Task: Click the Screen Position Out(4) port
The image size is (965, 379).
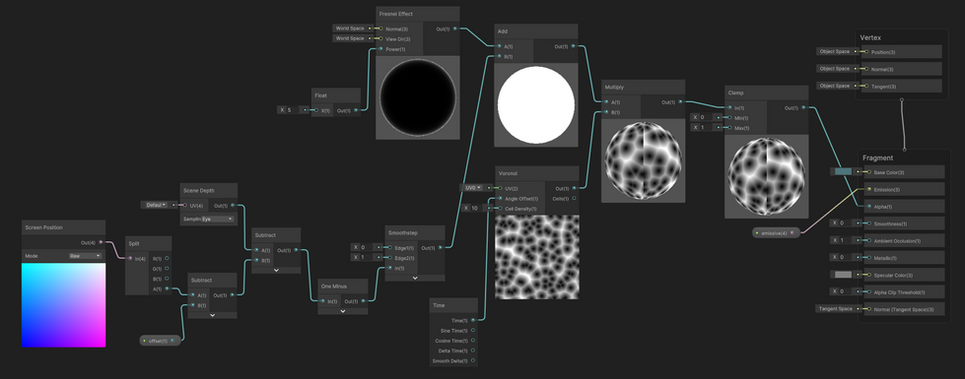Action: 101,242
